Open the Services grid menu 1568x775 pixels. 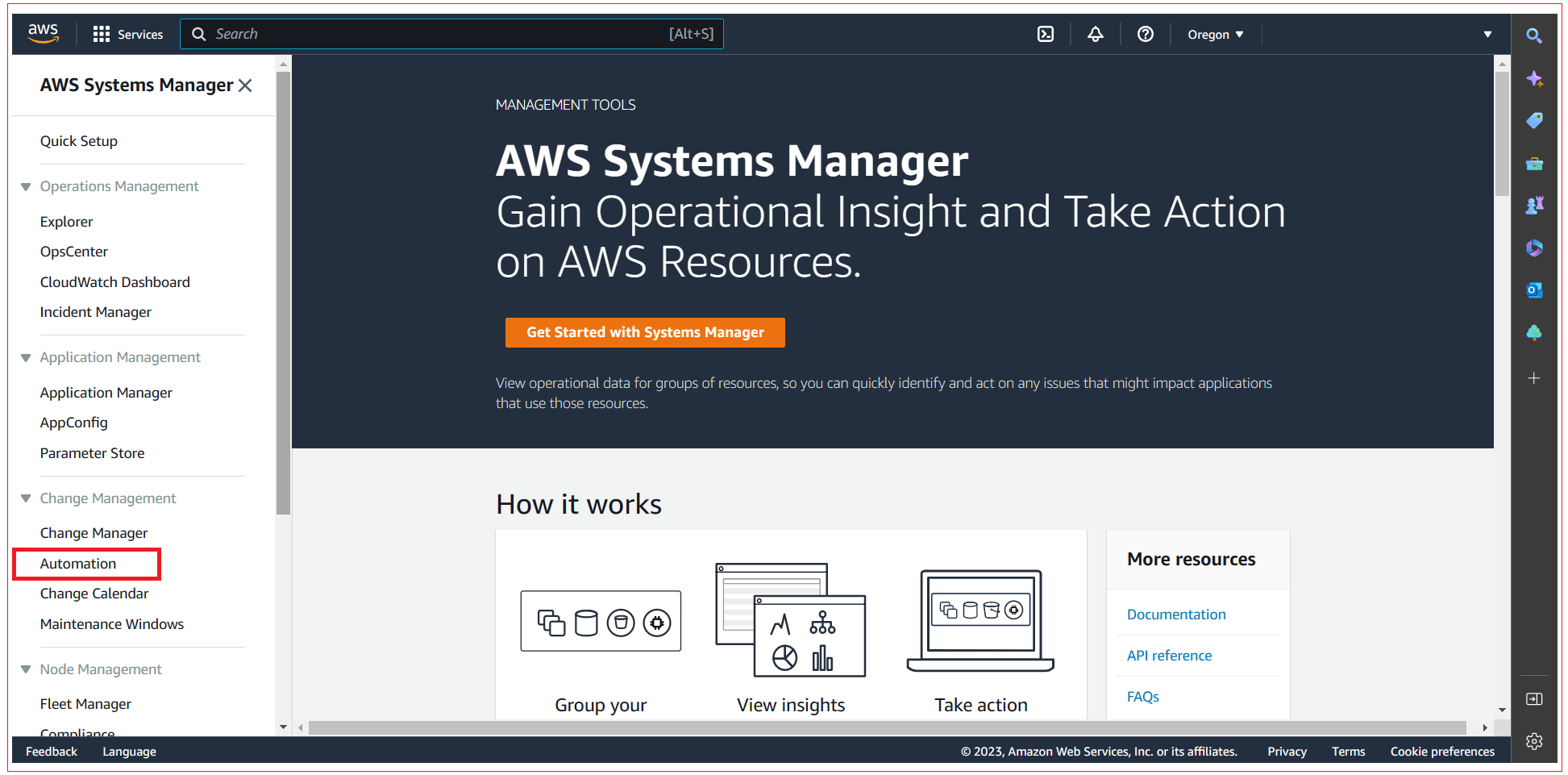pos(102,33)
